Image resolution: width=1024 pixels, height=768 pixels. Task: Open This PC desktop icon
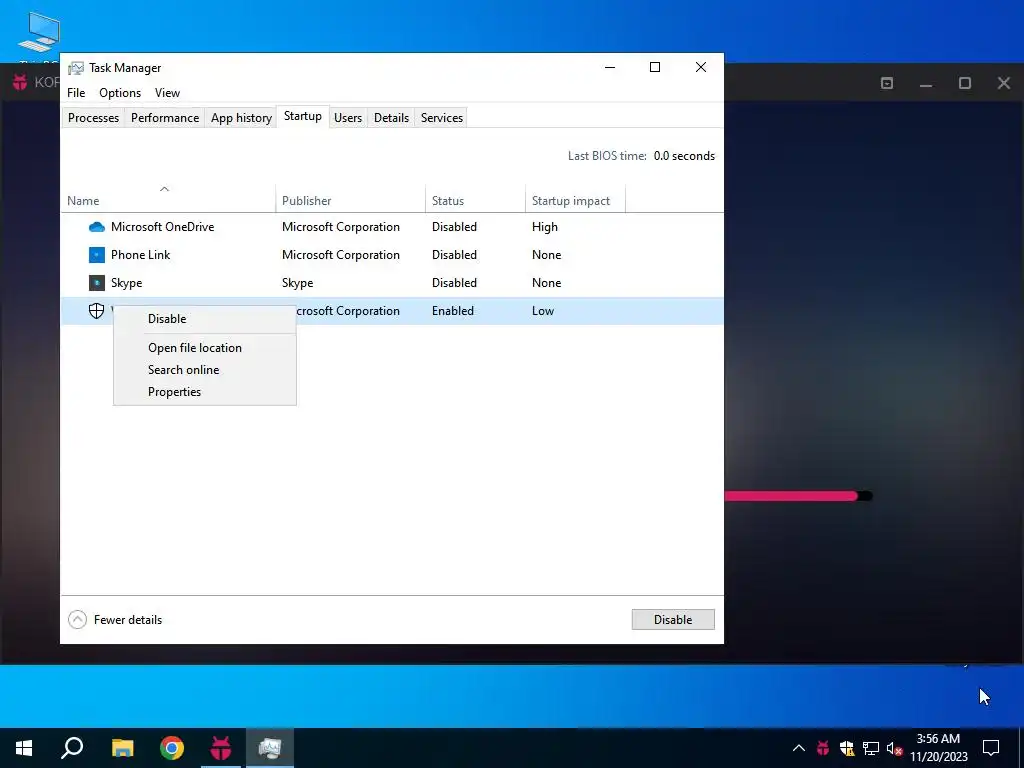(39, 33)
